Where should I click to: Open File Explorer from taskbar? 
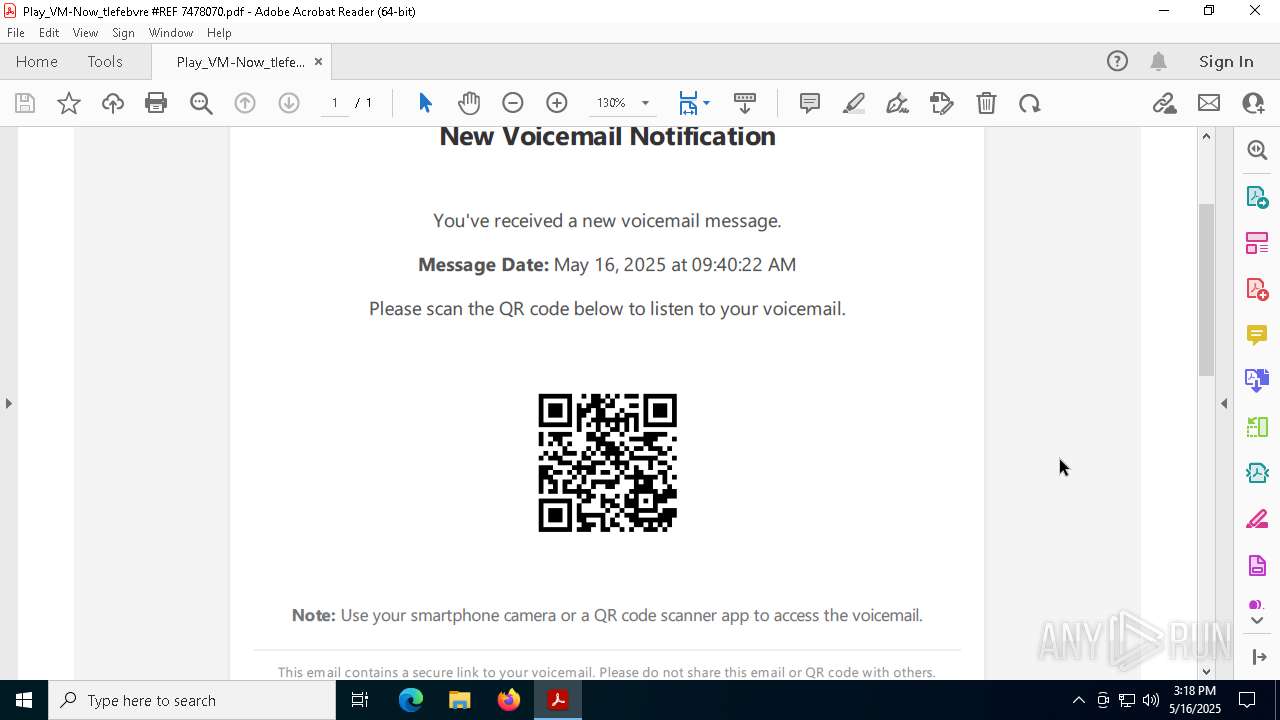coord(460,700)
